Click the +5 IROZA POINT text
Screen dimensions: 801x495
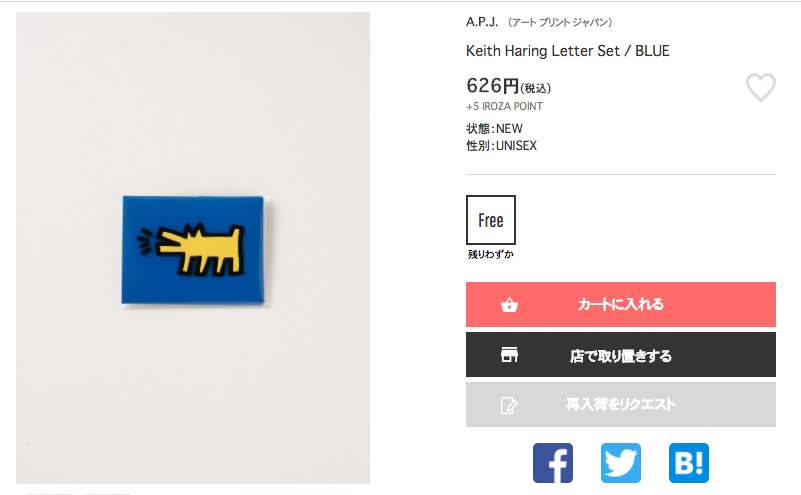click(x=504, y=106)
